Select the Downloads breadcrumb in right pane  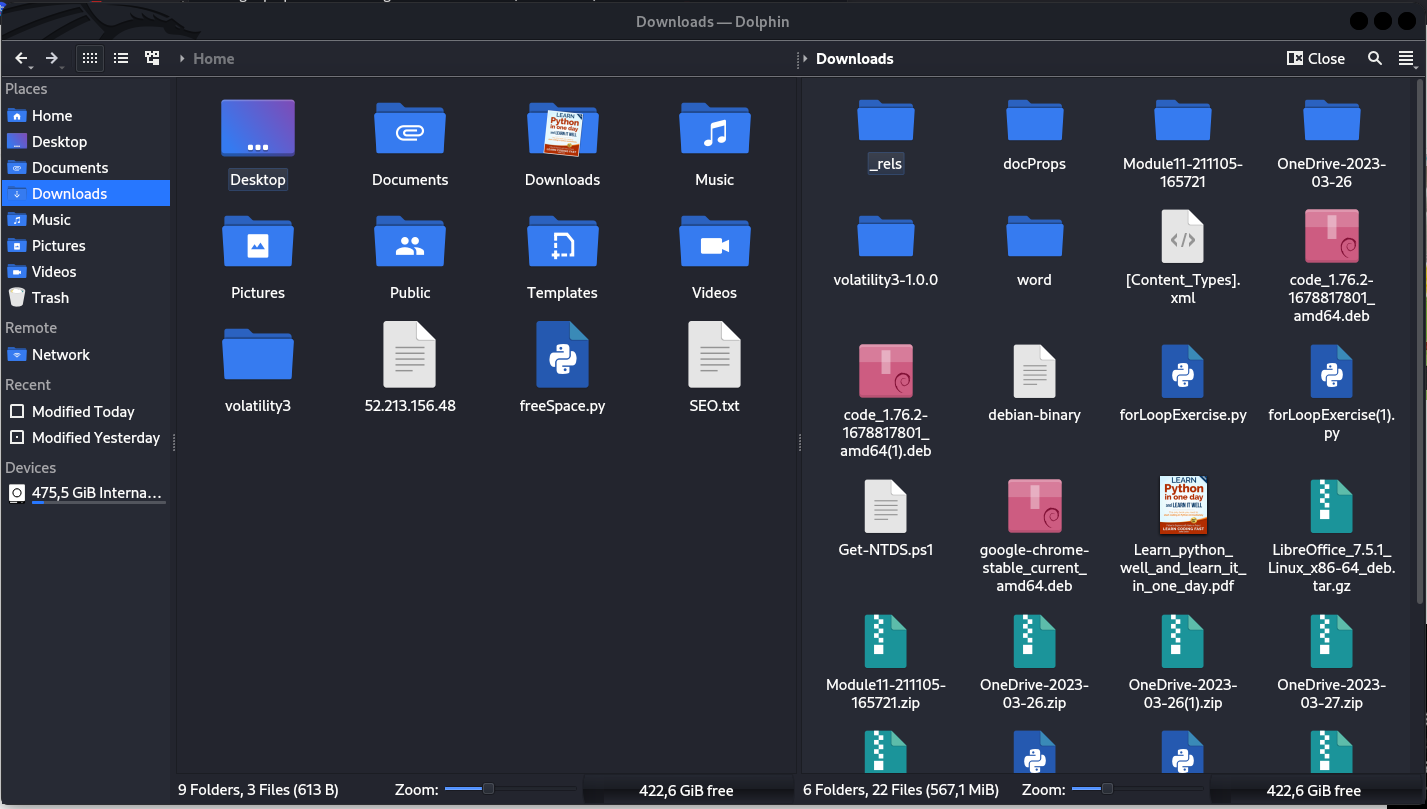[855, 58]
